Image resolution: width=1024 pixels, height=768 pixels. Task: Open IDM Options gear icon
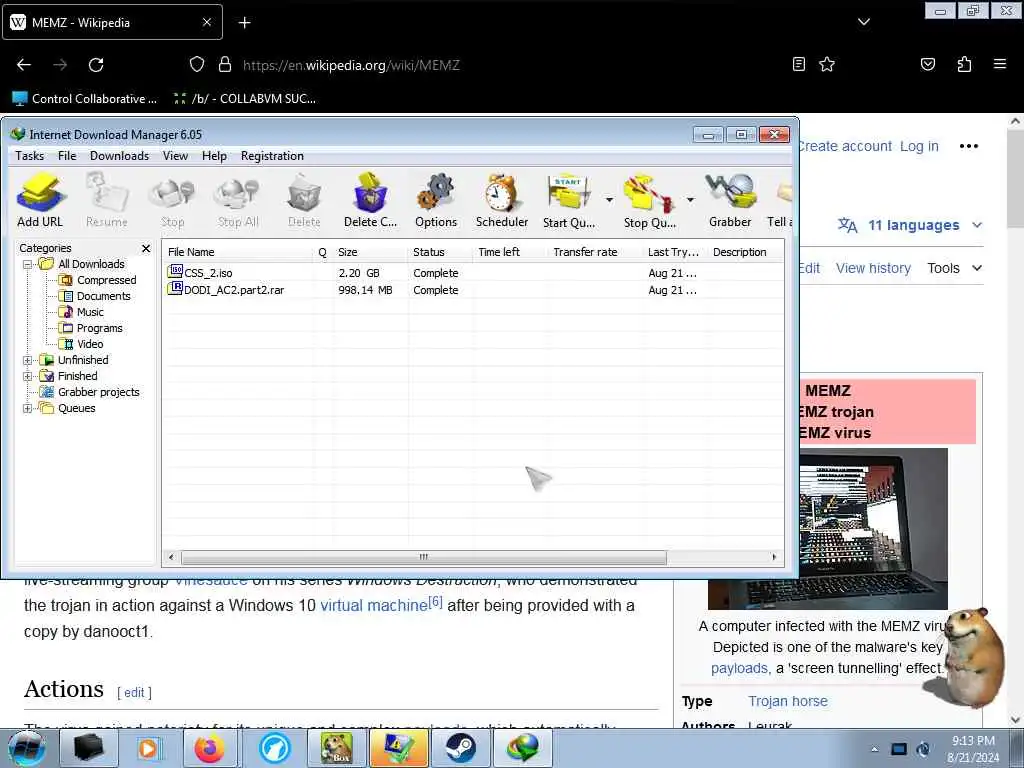[x=436, y=200]
